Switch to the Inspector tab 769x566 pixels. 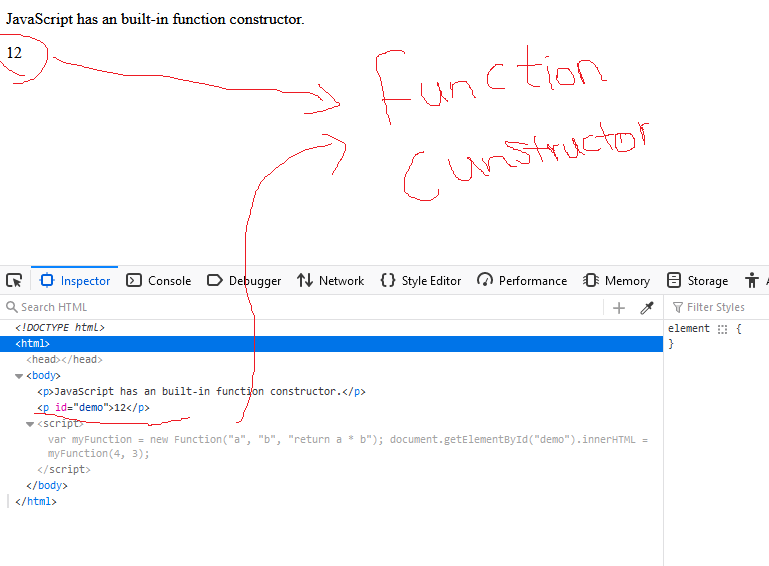tap(75, 281)
